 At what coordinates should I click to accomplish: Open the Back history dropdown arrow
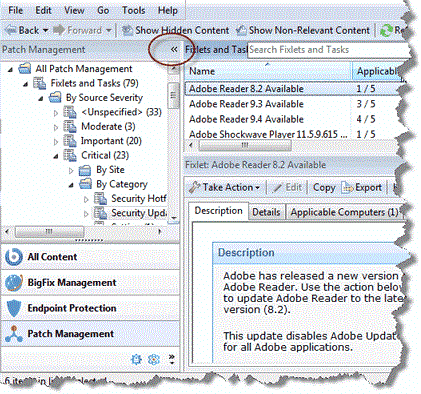[x=46, y=30]
